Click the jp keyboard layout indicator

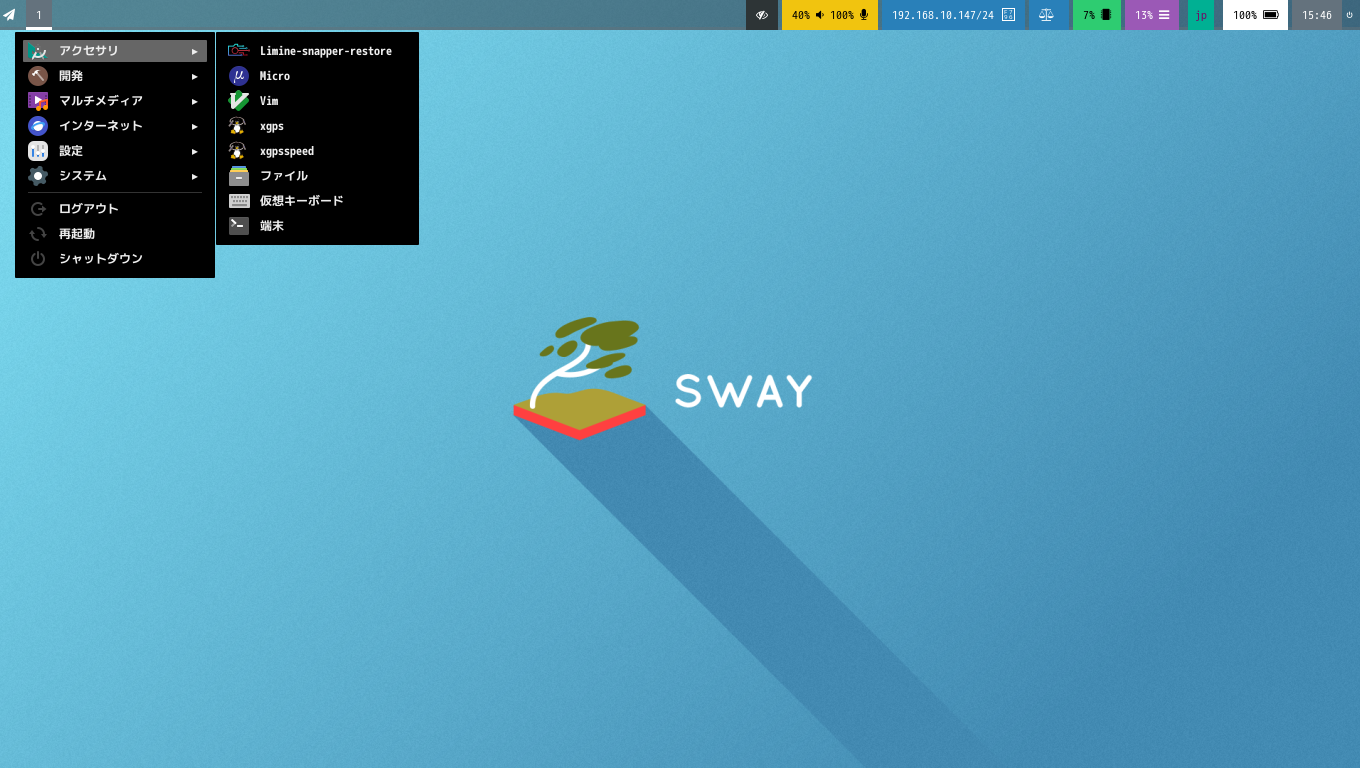[x=1201, y=15]
